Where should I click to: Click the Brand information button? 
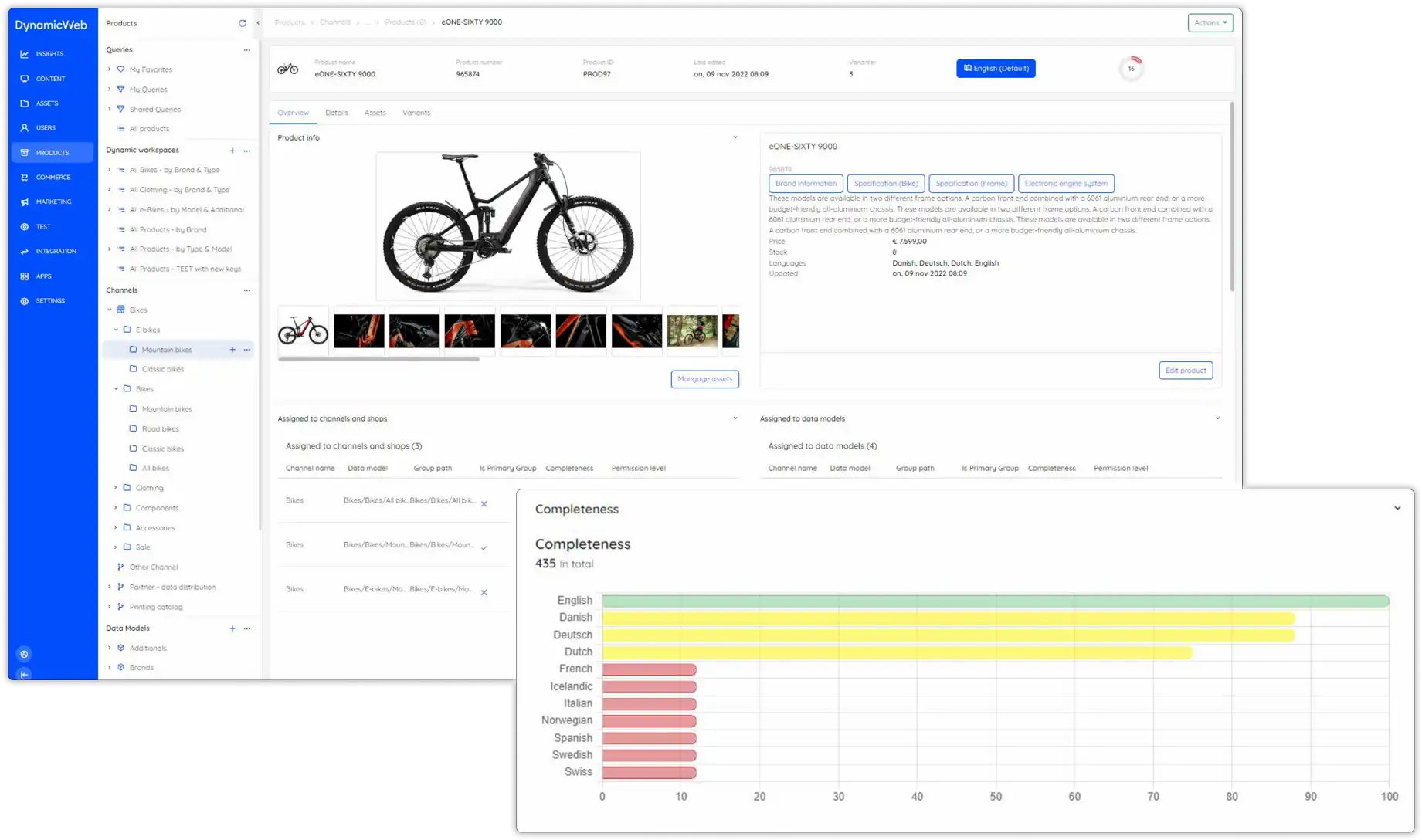pos(806,184)
